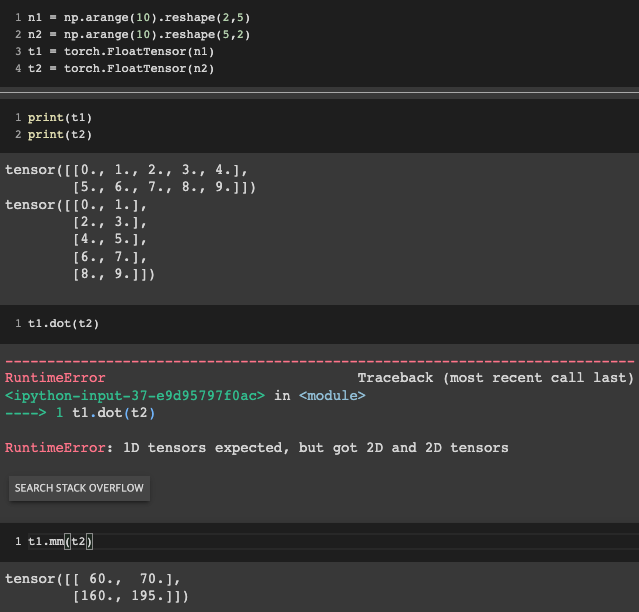
Task: Click the tensor row [8., 9.]
Action: point(114,274)
